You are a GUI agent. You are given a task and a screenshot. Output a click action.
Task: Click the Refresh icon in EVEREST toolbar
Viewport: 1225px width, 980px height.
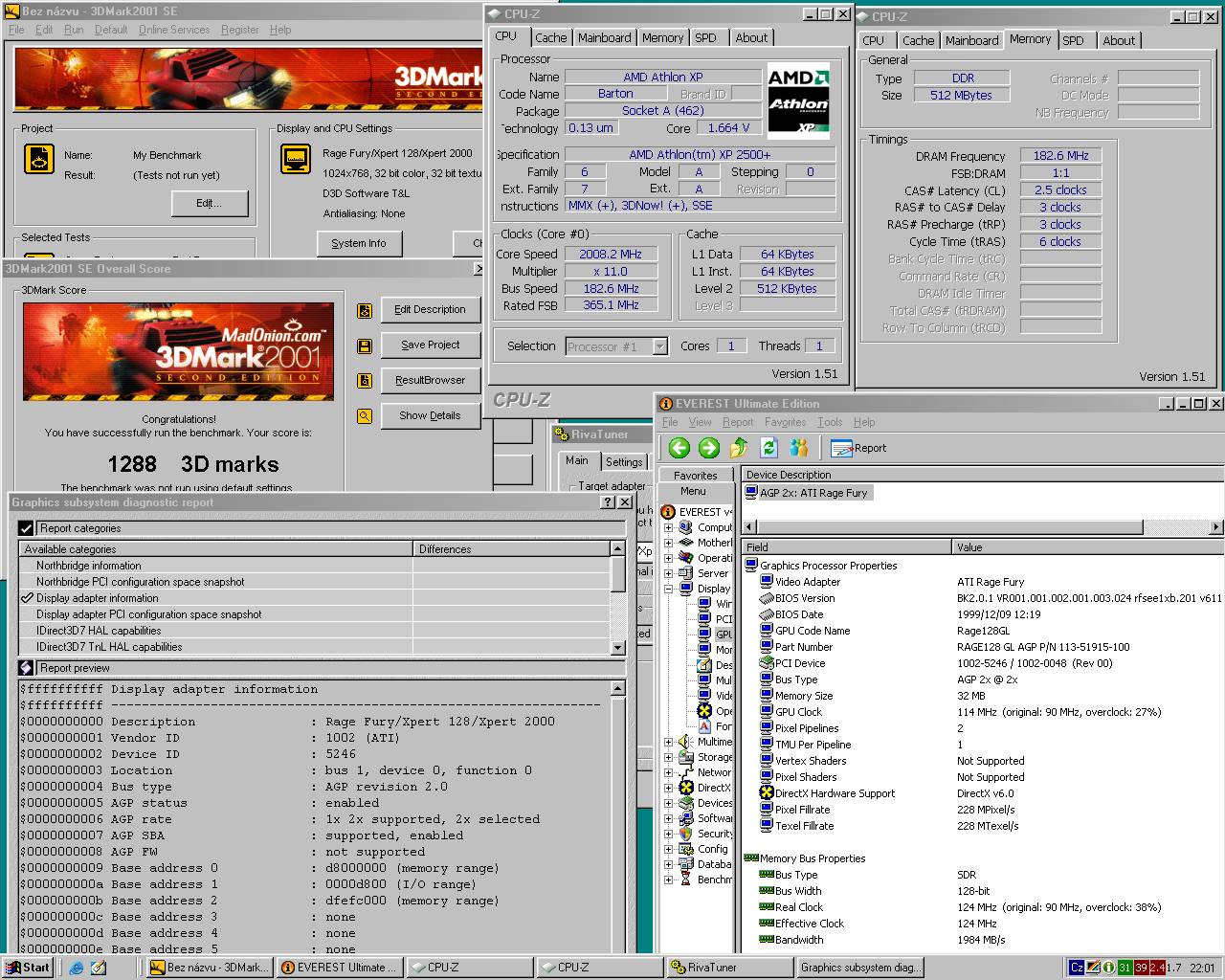pos(768,447)
